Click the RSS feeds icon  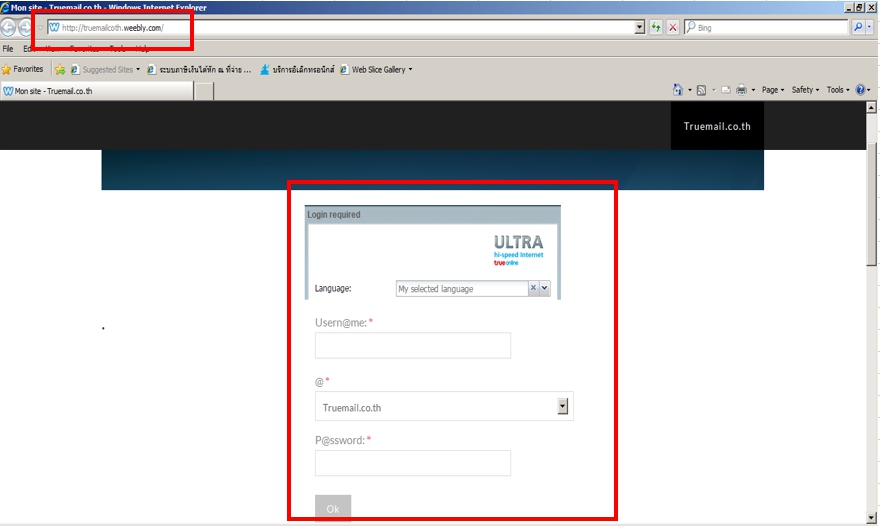point(701,90)
